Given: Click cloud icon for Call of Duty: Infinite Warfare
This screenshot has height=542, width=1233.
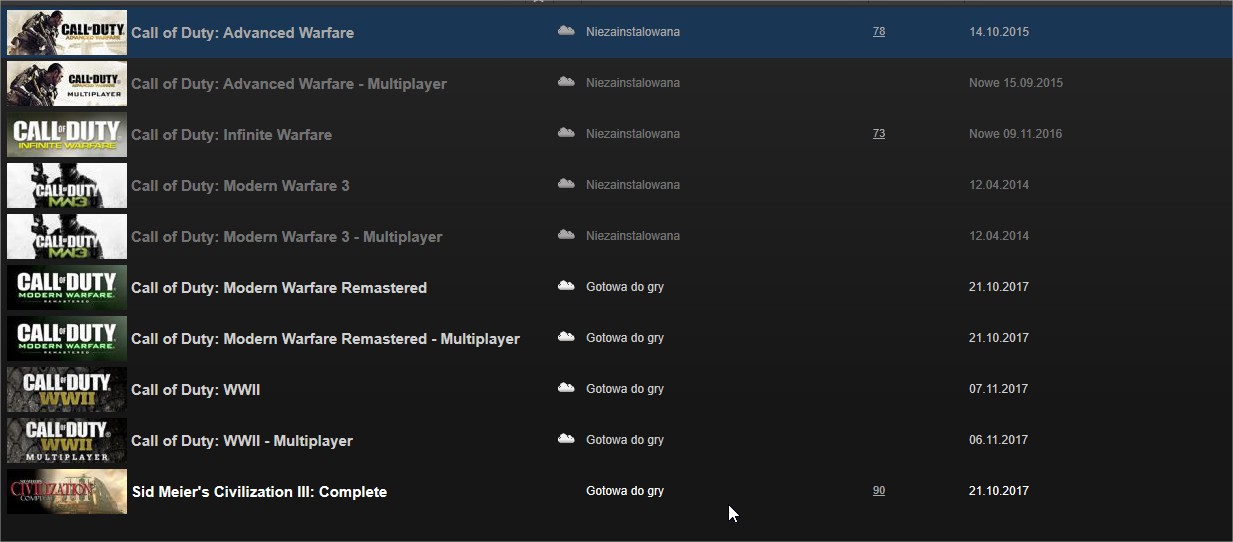Looking at the screenshot, I should [x=566, y=133].
